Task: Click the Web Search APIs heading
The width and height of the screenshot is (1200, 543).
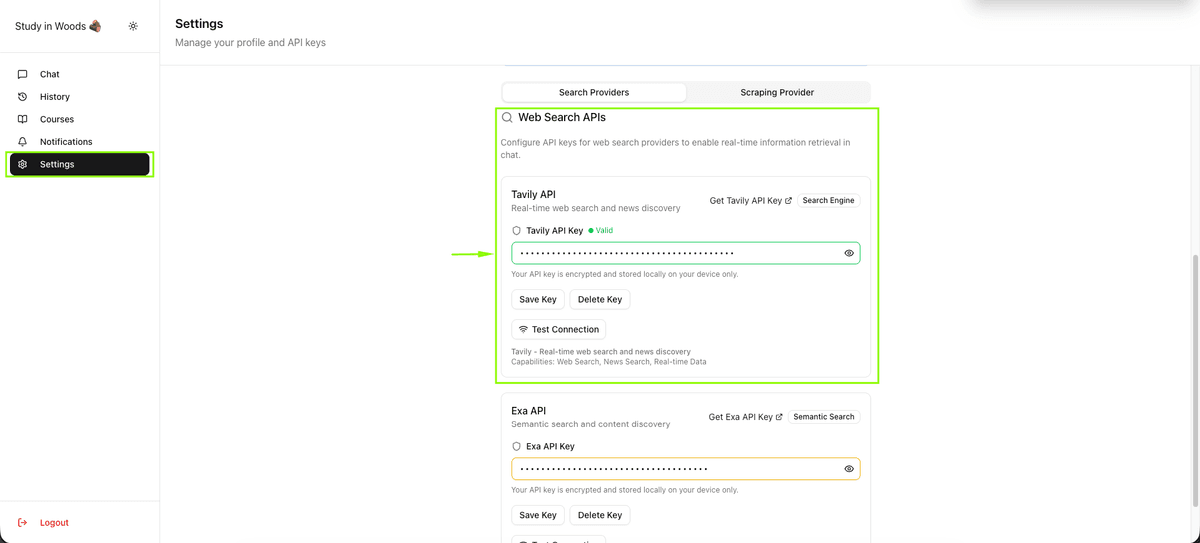Action: coord(562,117)
